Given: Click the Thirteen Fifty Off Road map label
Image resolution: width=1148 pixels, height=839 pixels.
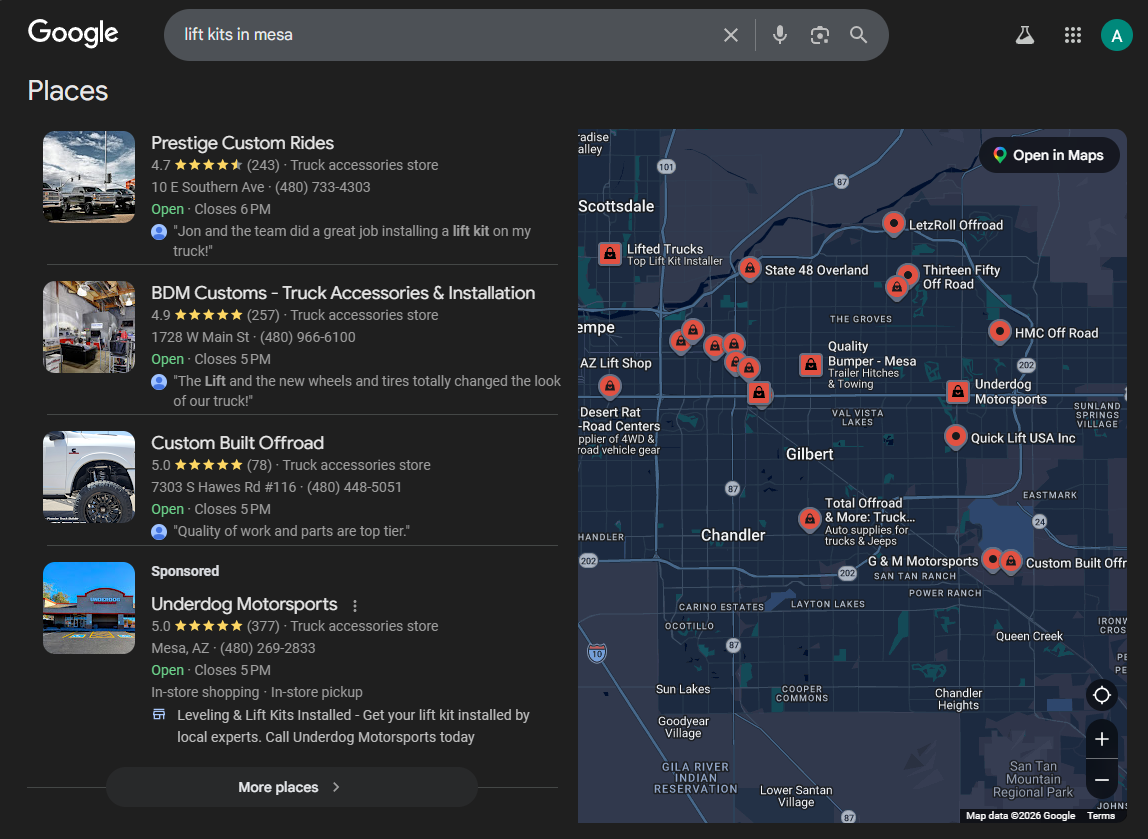Looking at the screenshot, I should pos(961,277).
